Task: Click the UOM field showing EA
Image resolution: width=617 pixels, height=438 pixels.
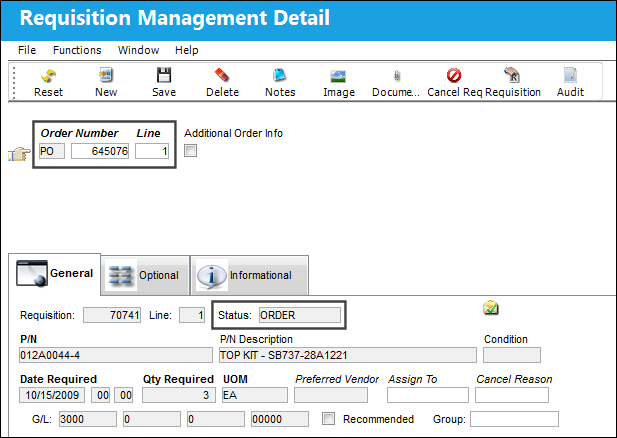Action: tap(255, 395)
